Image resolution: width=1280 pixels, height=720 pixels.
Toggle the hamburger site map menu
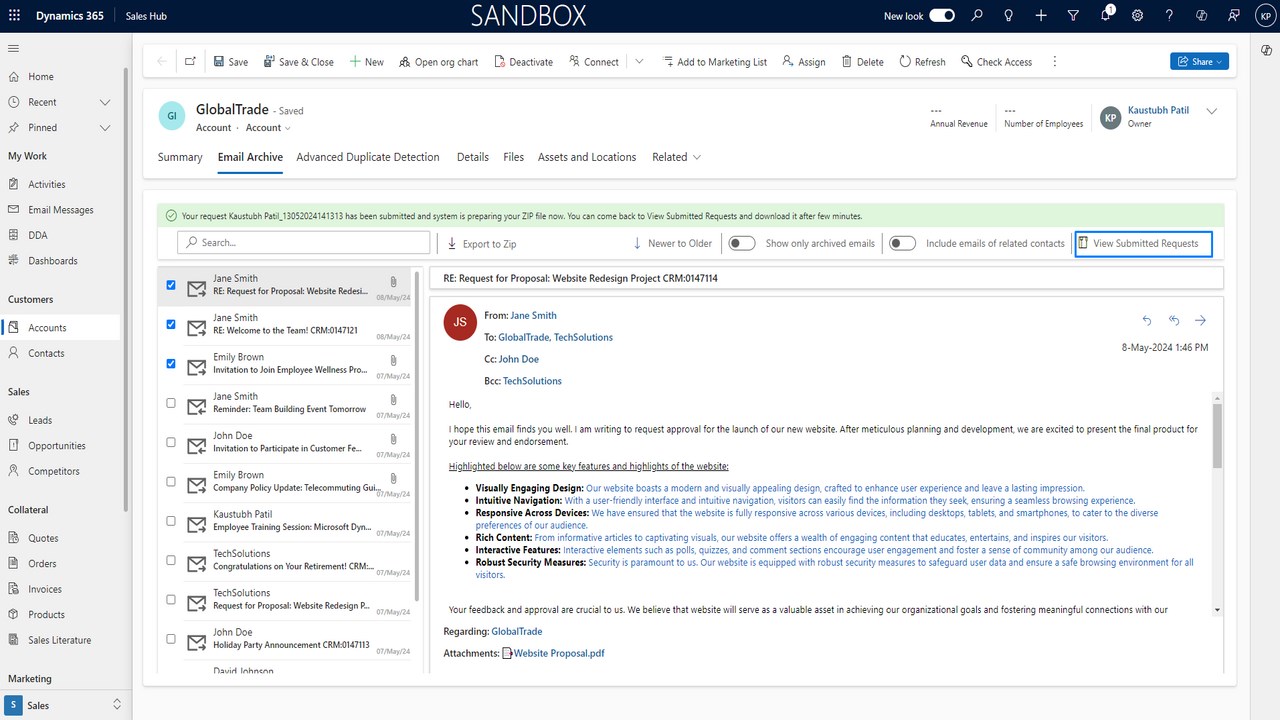14,48
